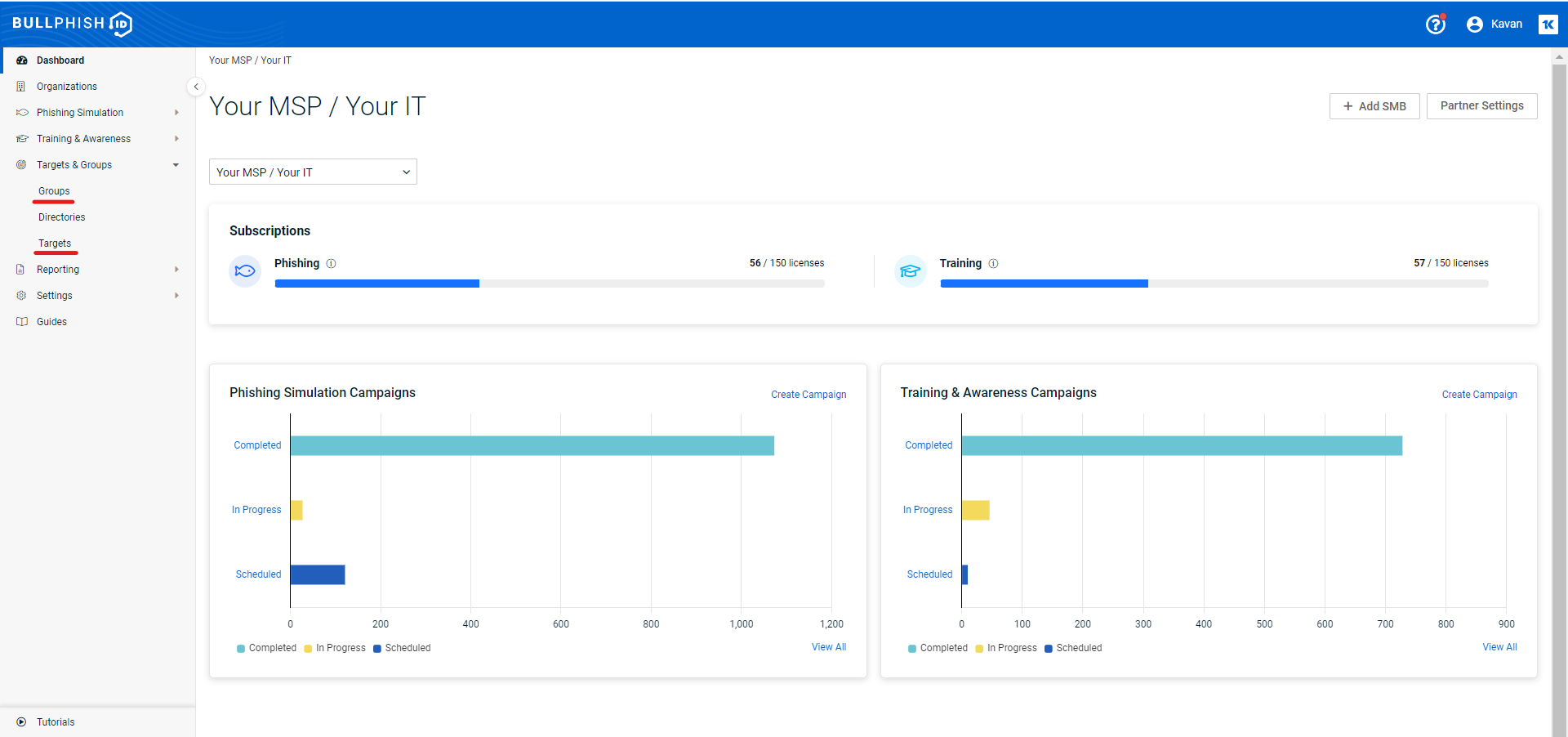Click the Targets & Groups target icon
The height and width of the screenshot is (737, 1568).
pos(21,165)
